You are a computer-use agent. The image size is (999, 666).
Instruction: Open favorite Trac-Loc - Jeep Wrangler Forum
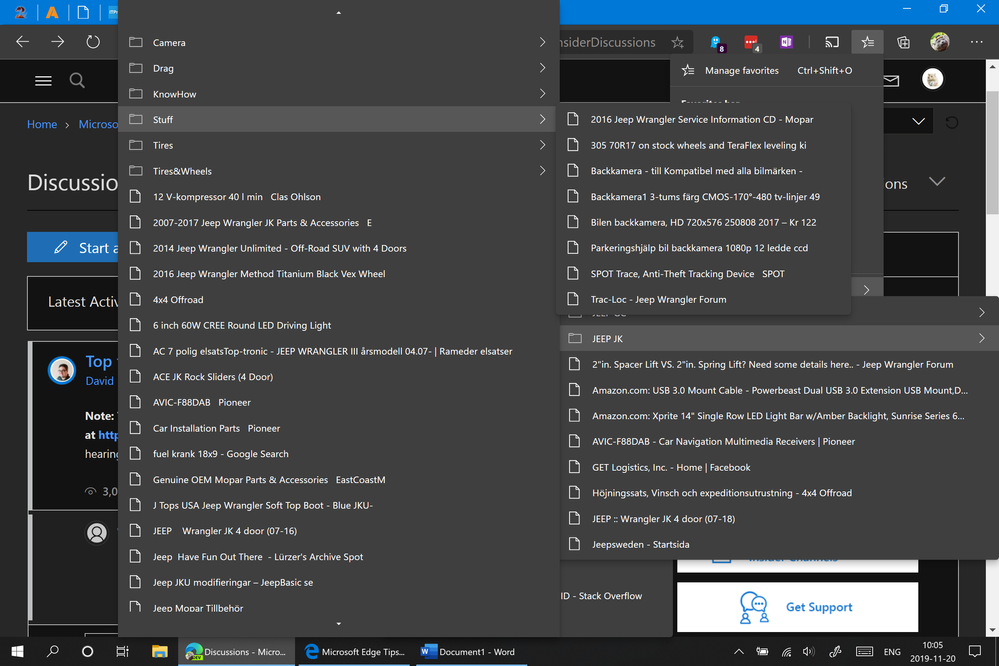click(704, 300)
